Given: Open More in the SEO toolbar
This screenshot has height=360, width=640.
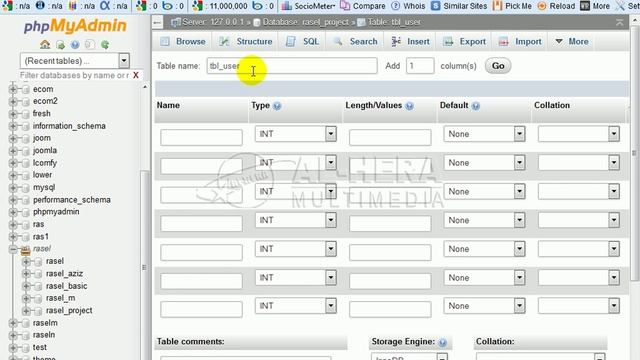Looking at the screenshot, I should point(595,6).
